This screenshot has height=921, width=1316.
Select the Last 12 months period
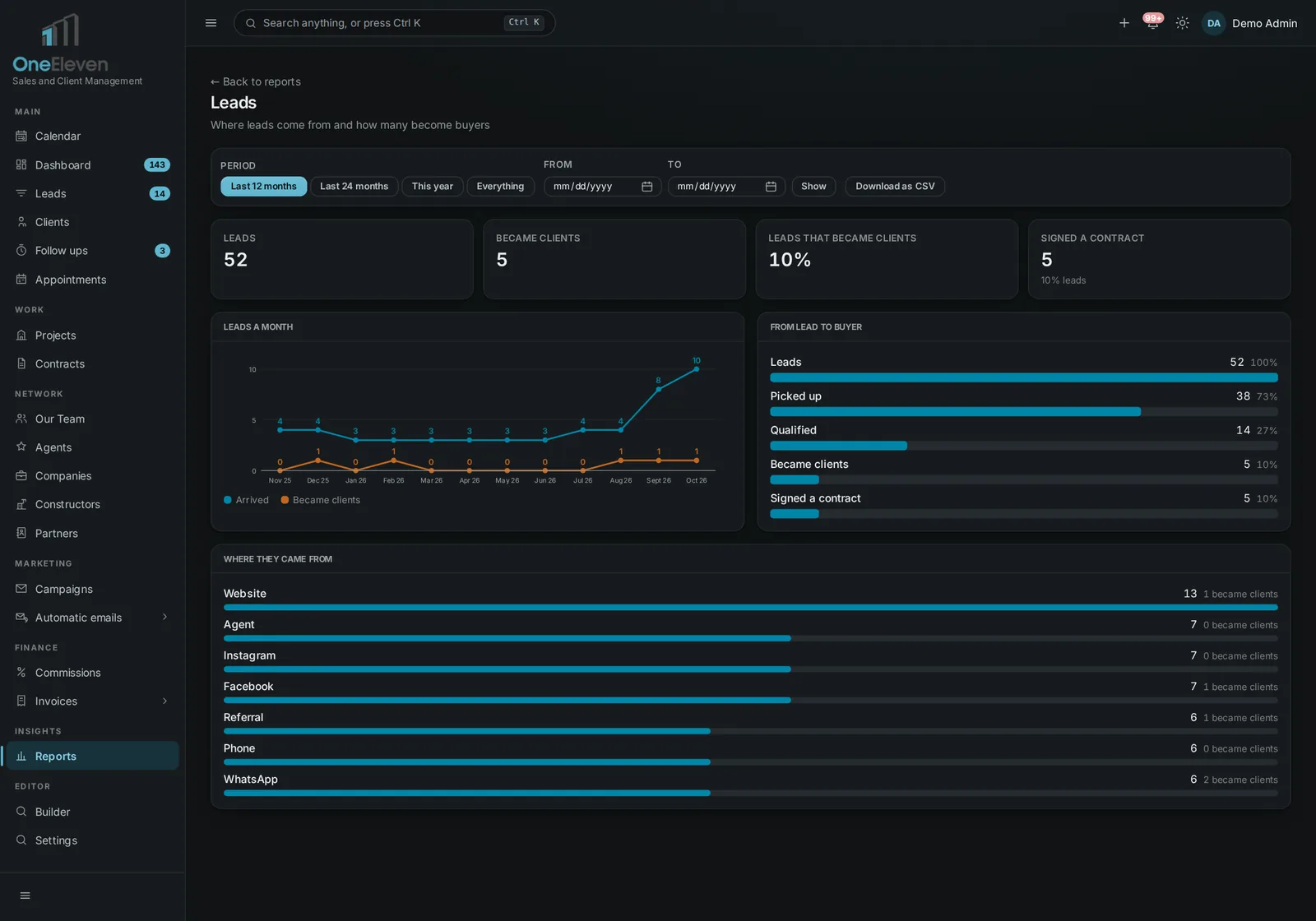coord(263,187)
